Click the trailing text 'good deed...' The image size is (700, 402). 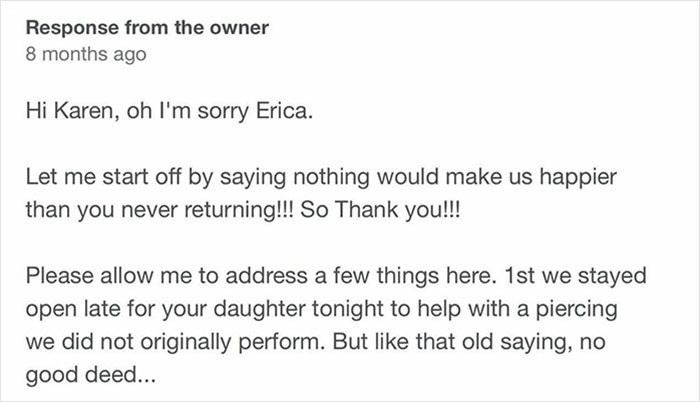91,375
